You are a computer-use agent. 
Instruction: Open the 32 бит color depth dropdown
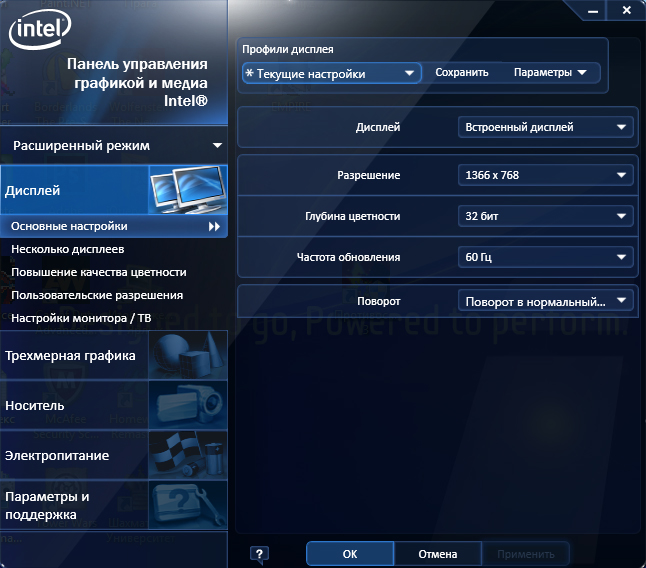pos(545,216)
